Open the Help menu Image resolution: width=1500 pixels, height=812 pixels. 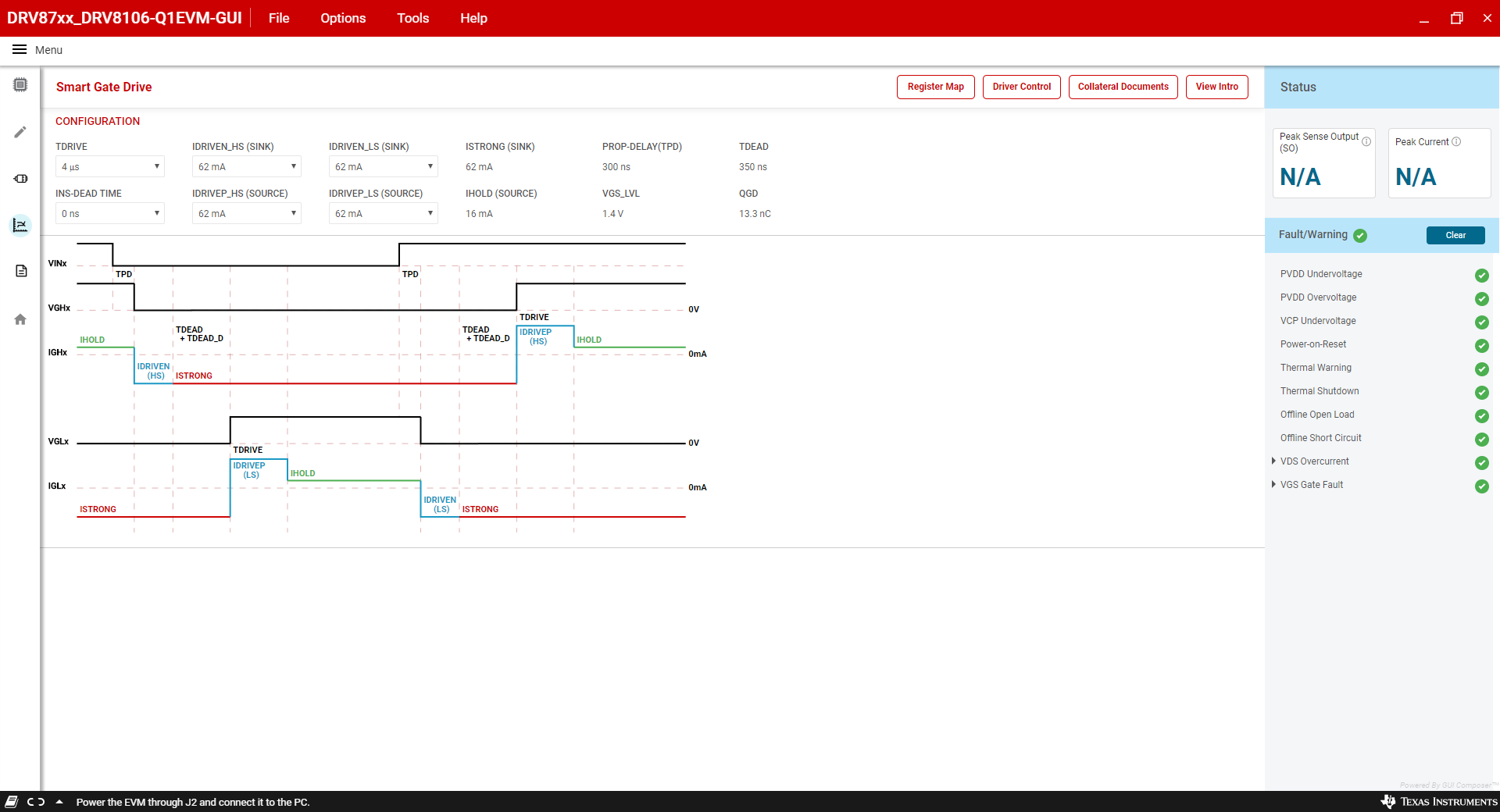pyautogui.click(x=473, y=18)
